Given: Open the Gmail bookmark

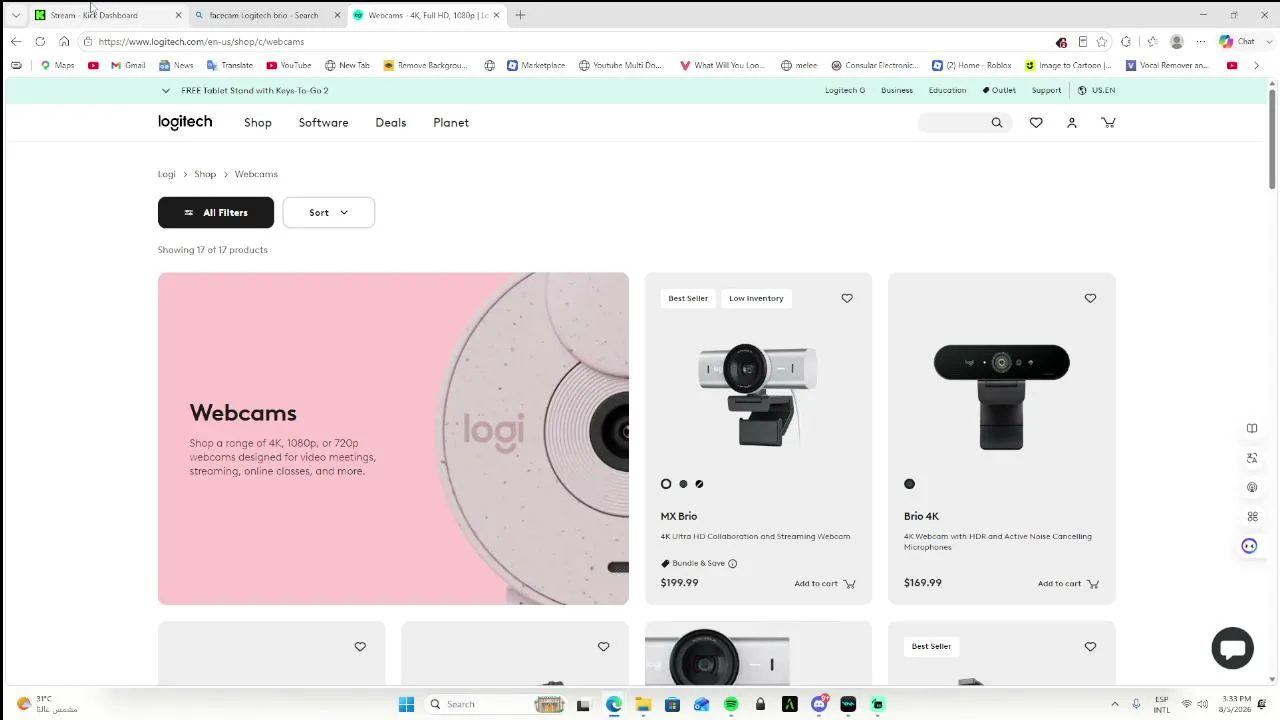Looking at the screenshot, I should (128, 66).
